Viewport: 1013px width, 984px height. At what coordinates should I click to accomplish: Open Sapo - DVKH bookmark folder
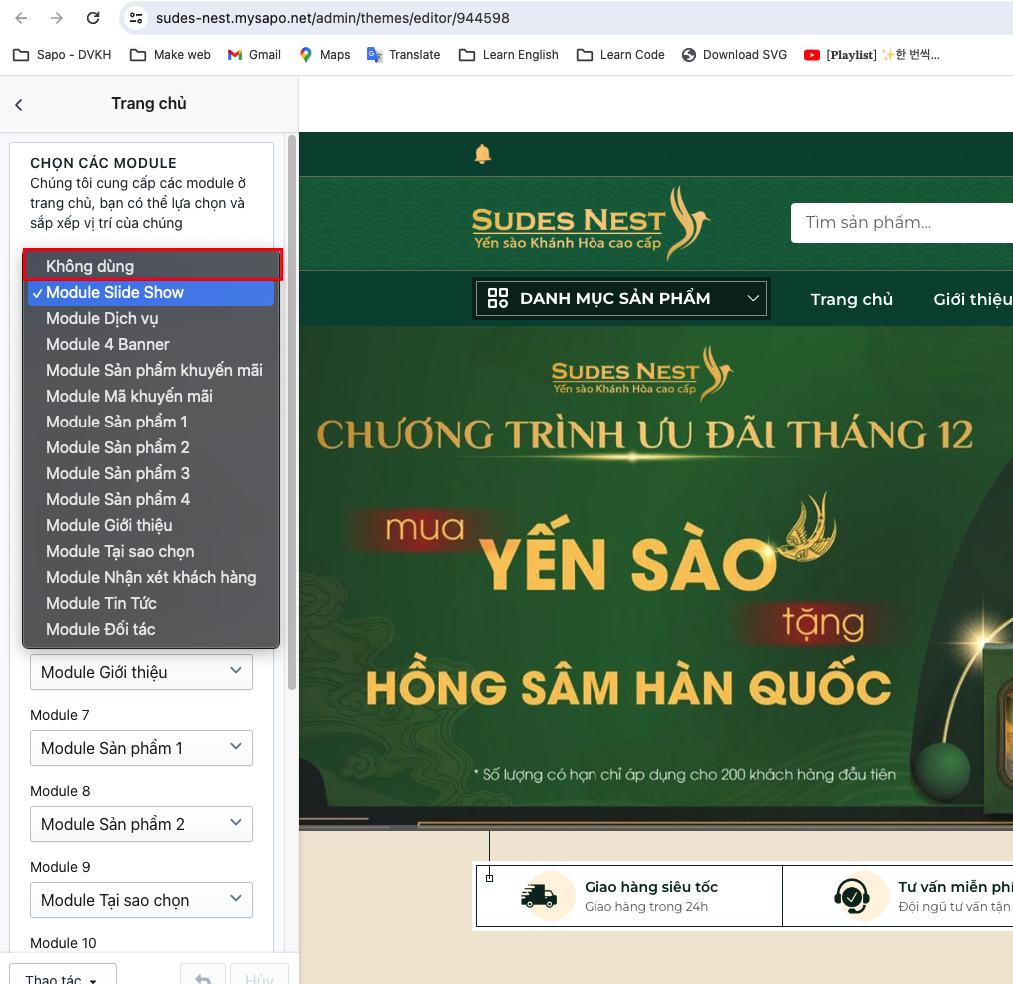62,55
